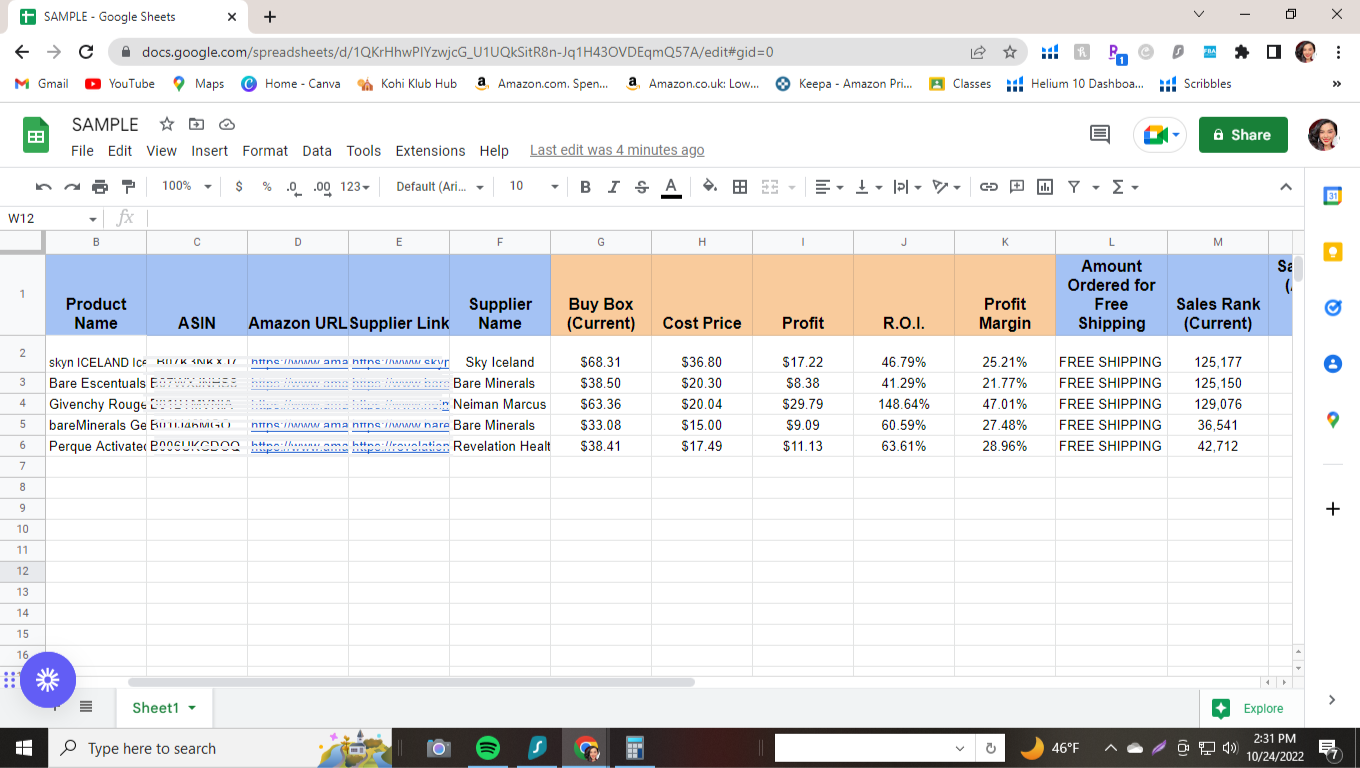Viewport: 1360px width, 768px height.
Task: Toggle Strikethrough formatting
Action: pyautogui.click(x=642, y=187)
